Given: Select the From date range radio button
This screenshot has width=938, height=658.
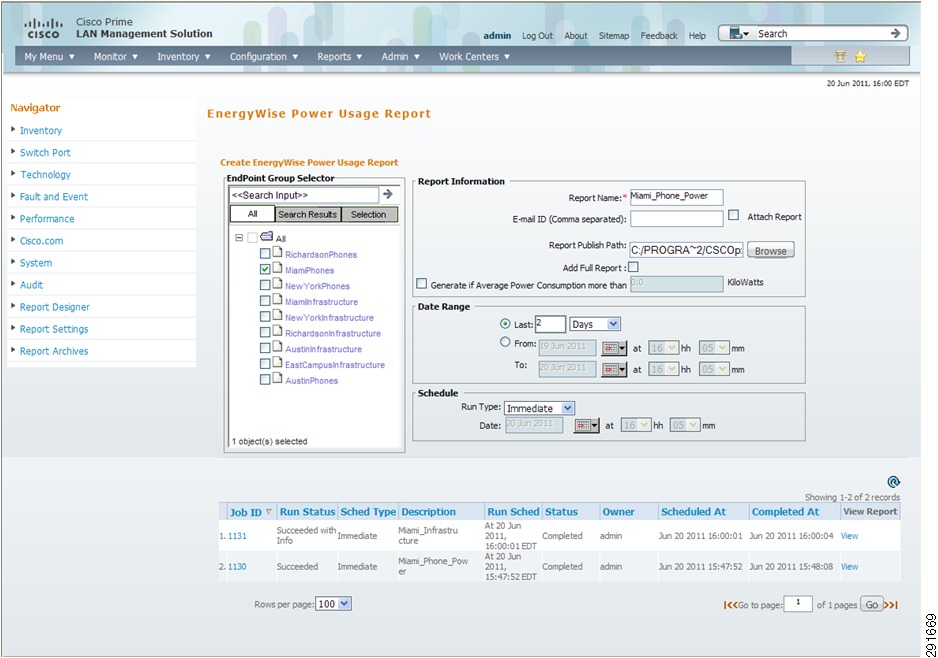Looking at the screenshot, I should (505, 342).
